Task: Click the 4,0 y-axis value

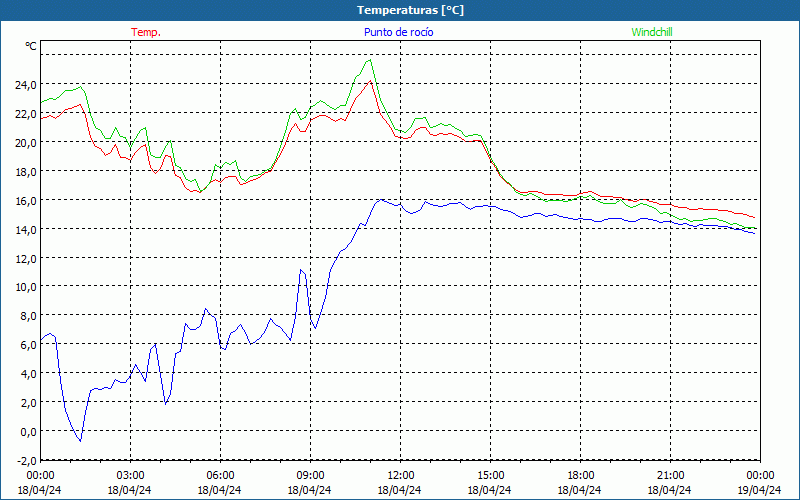Action: (28, 373)
